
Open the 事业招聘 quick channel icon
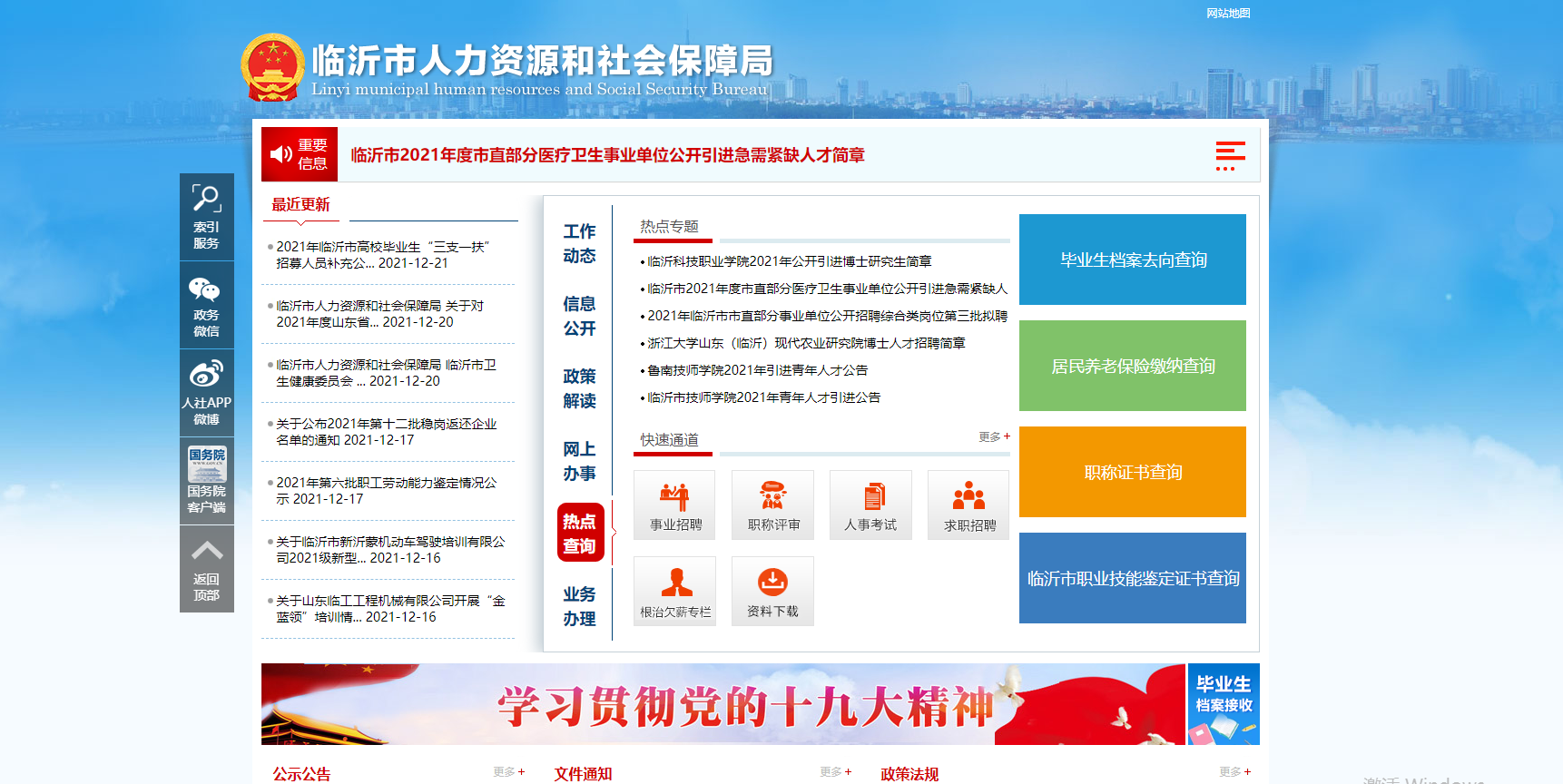[x=674, y=505]
